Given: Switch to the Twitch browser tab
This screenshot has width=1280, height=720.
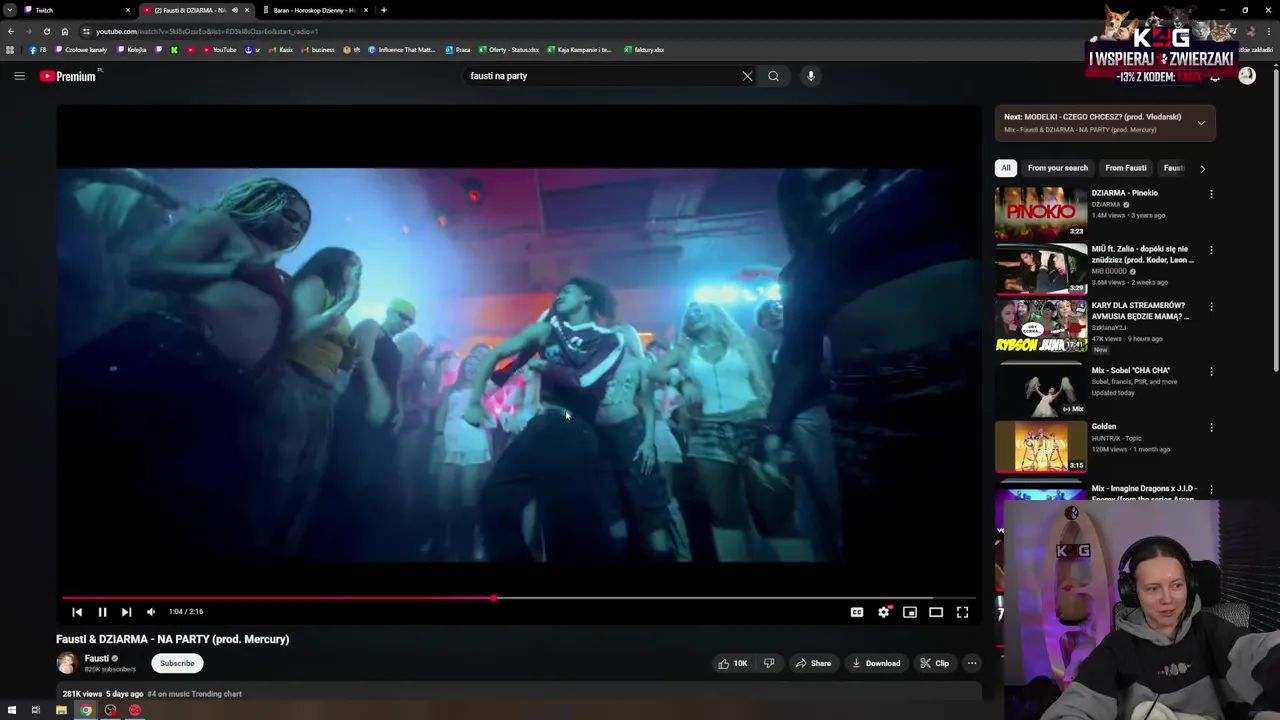Looking at the screenshot, I should (x=76, y=10).
